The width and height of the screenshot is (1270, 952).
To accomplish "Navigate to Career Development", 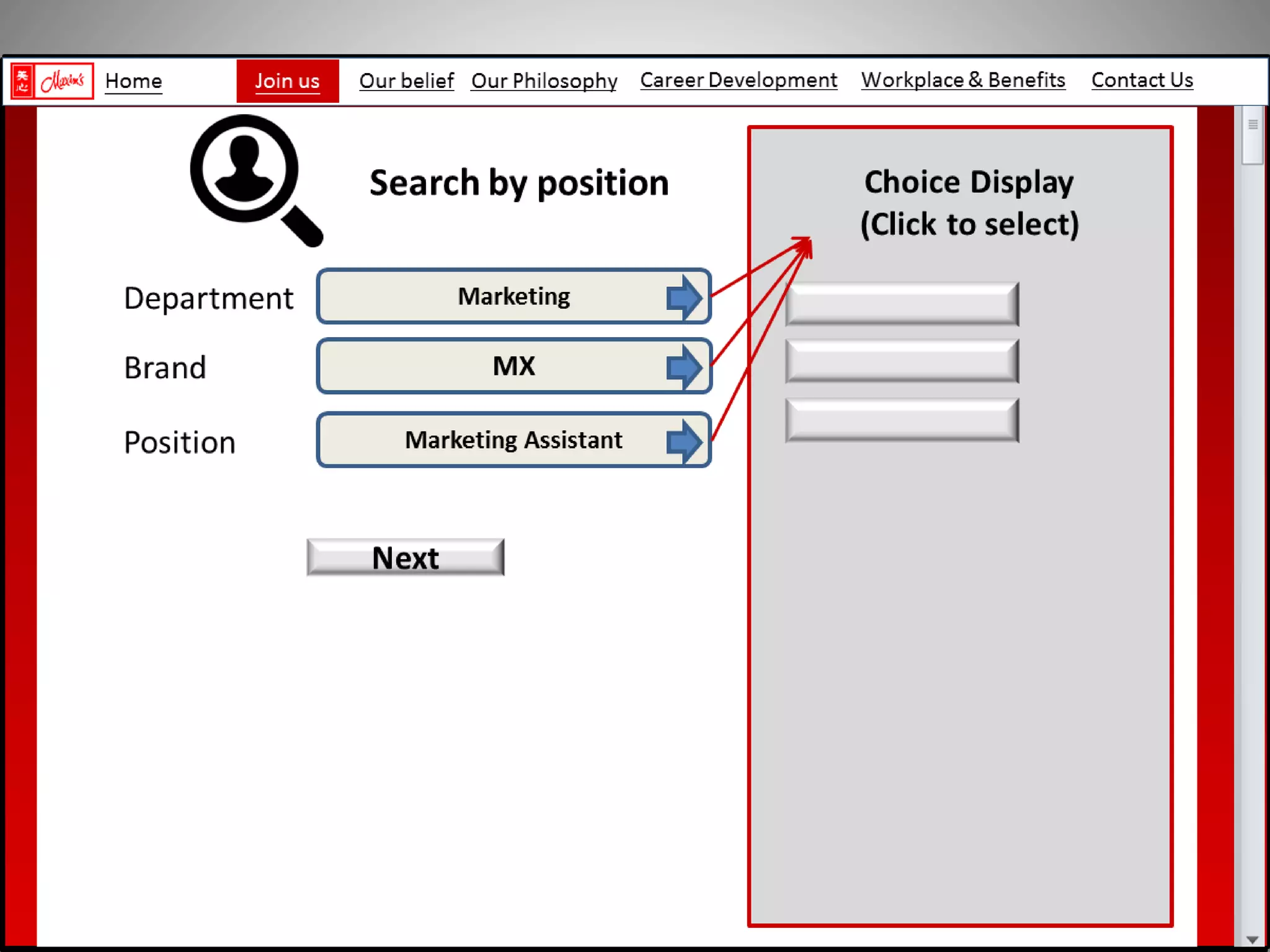I will point(738,81).
